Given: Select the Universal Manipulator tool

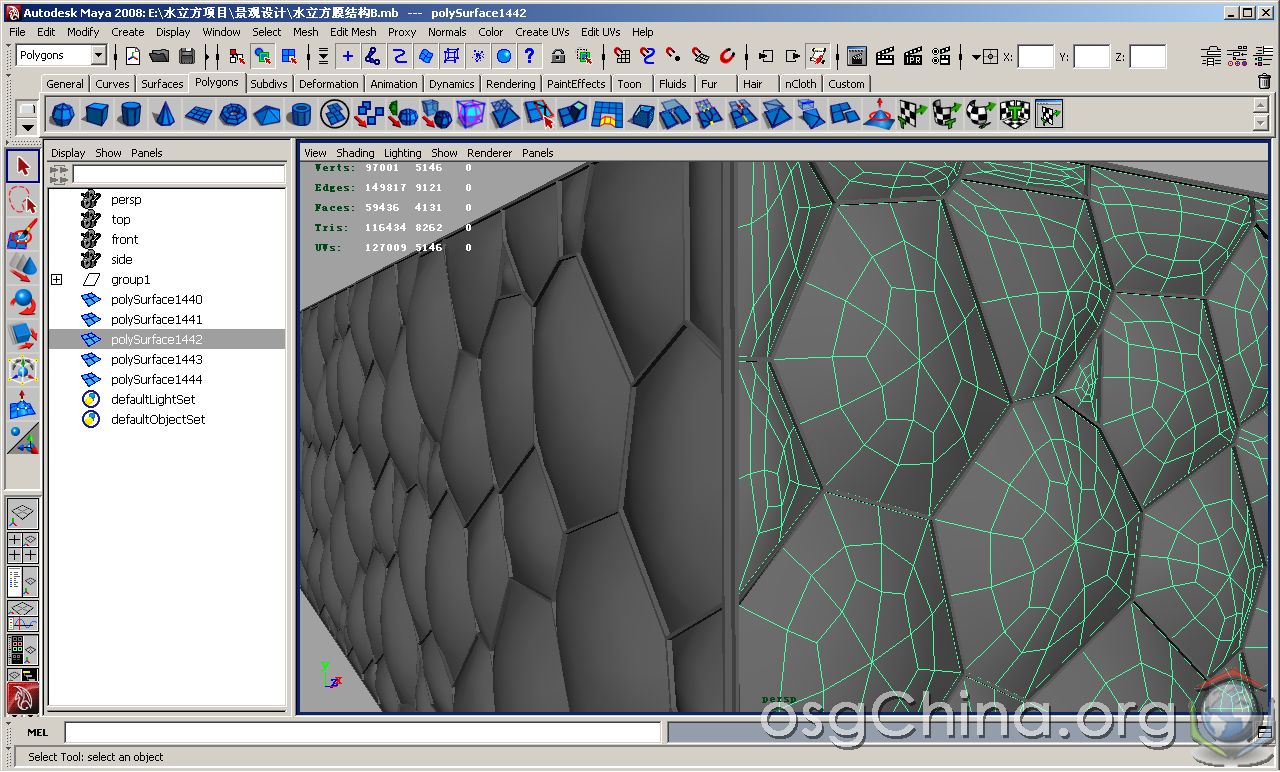Looking at the screenshot, I should [x=23, y=370].
